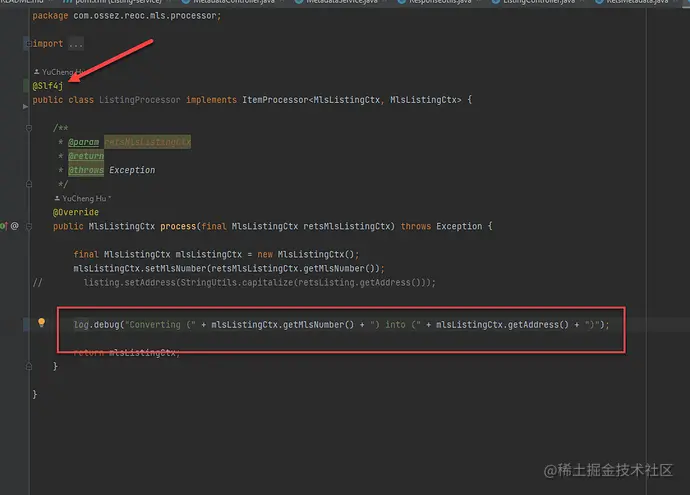
Task: Open the yellow lightbulb intention actions
Action: click(41, 323)
